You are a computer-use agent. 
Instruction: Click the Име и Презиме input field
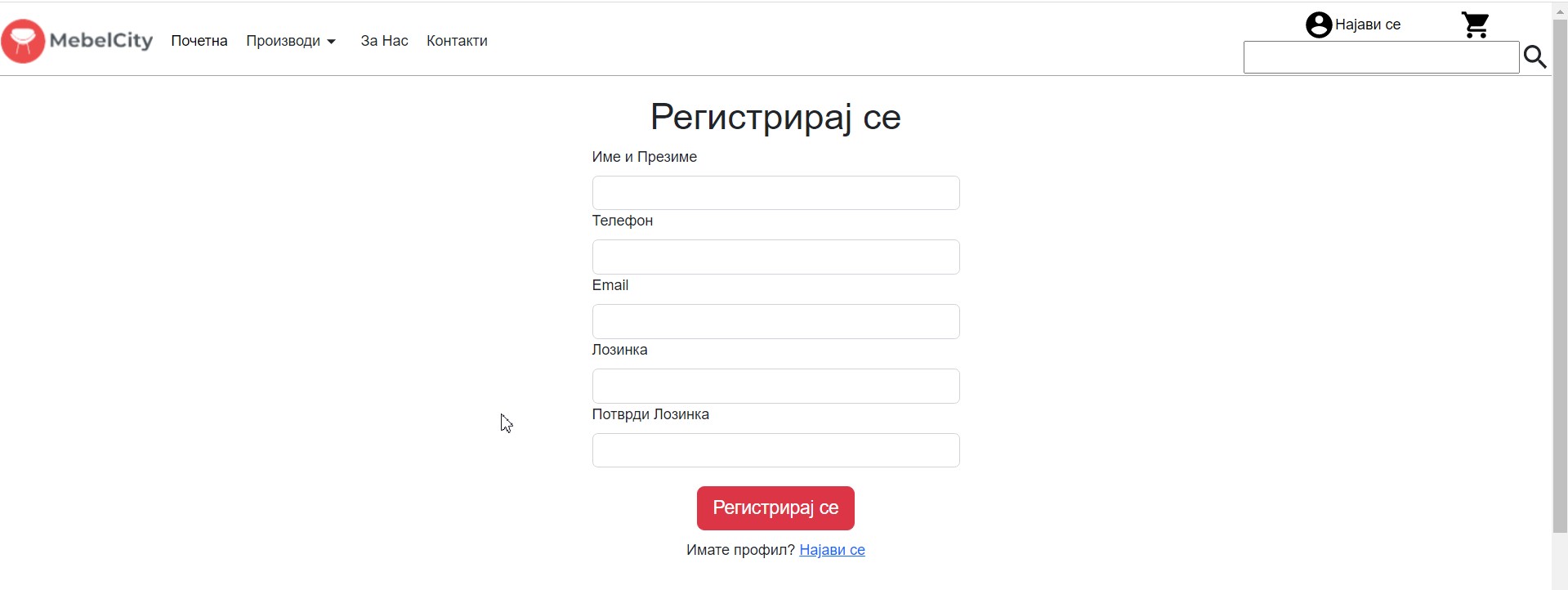tap(775, 193)
